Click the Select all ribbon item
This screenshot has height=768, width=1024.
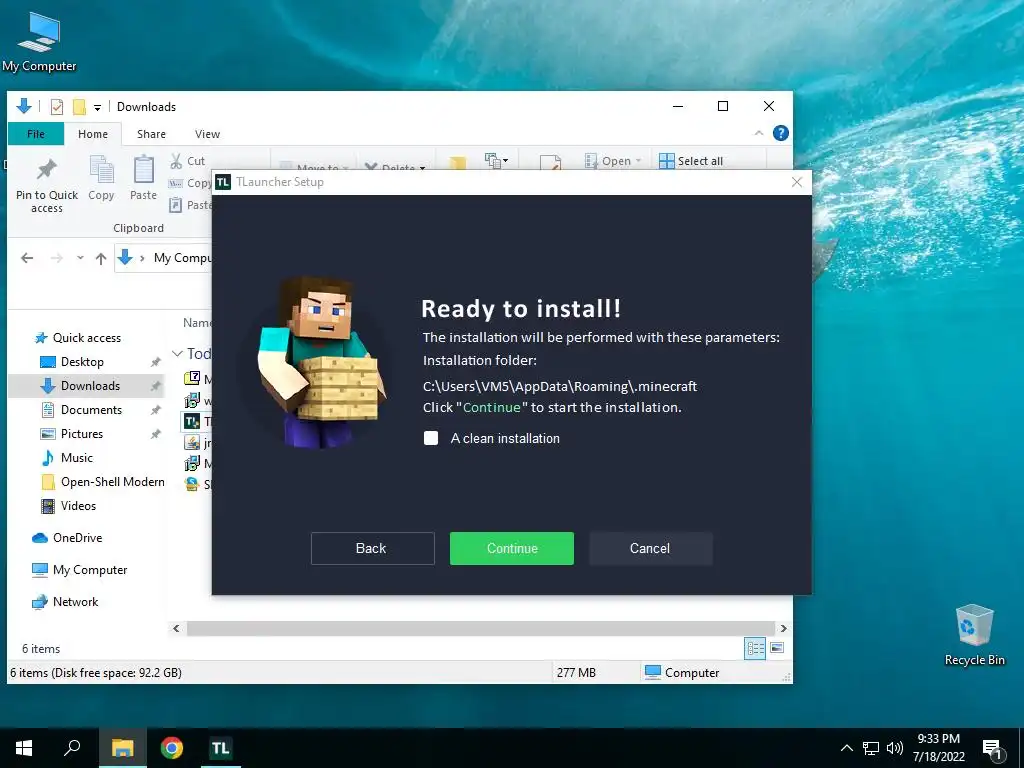tap(691, 161)
